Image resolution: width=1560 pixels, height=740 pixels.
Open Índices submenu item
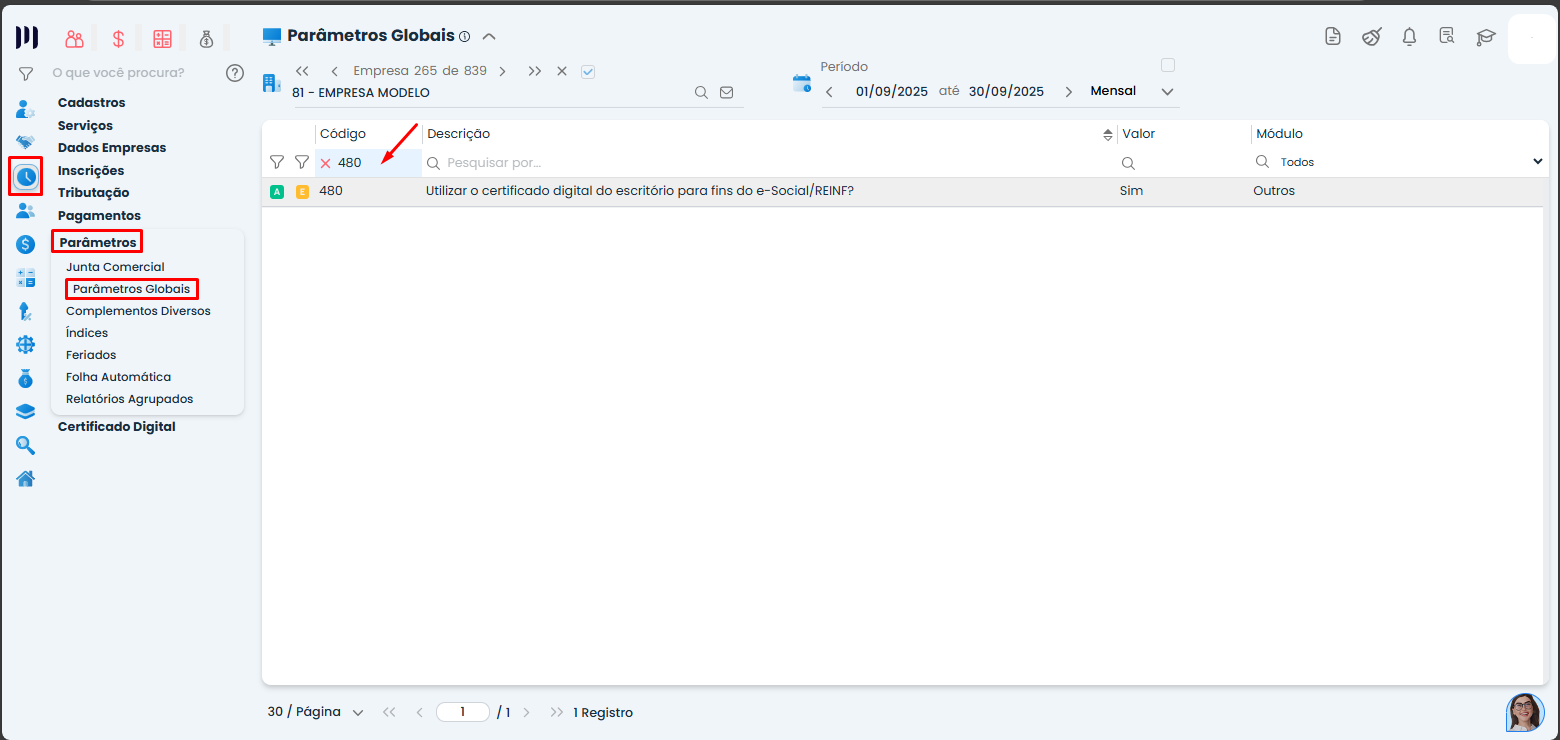pyautogui.click(x=87, y=333)
